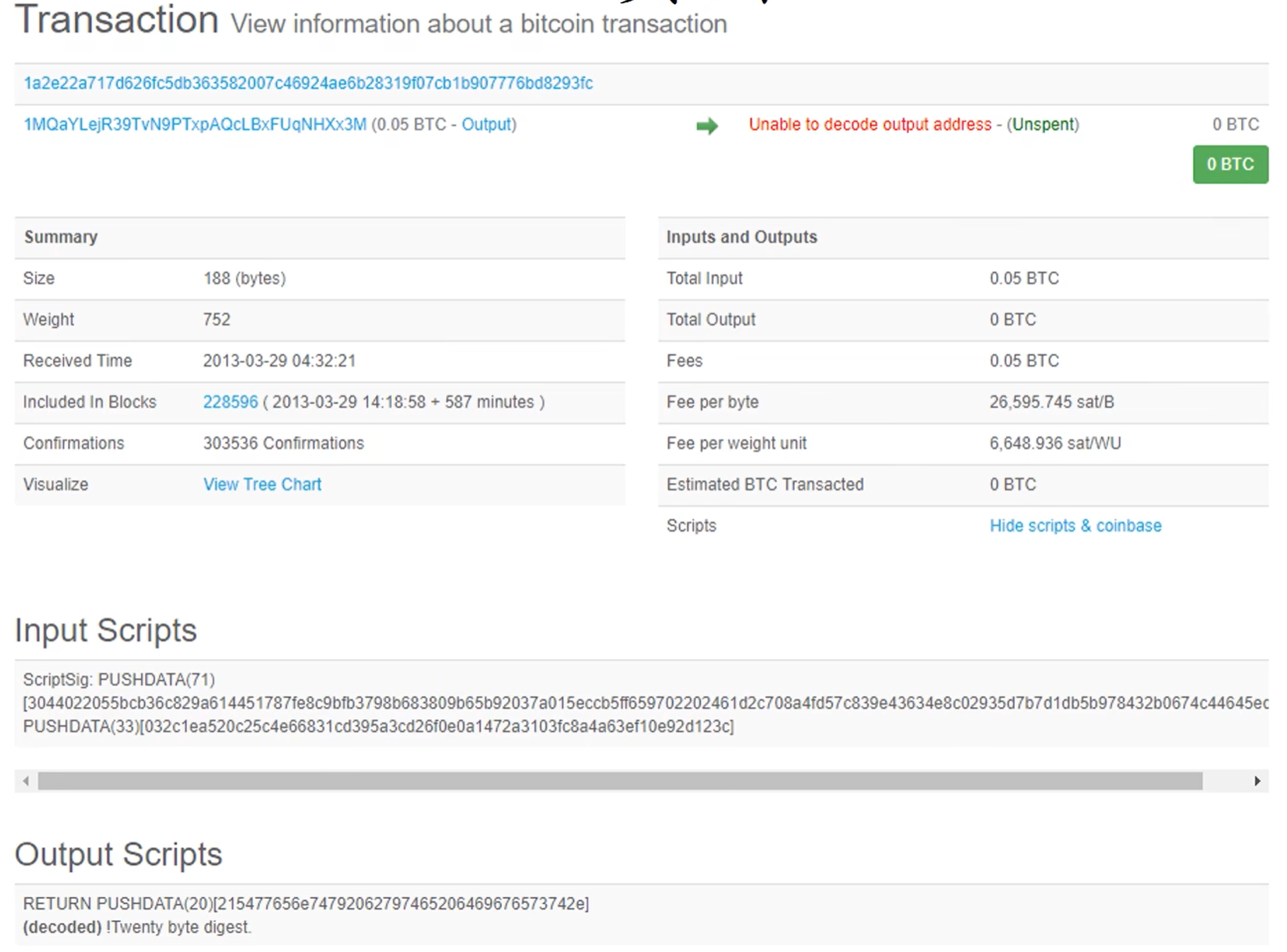Click the left scroll arrow under Input Scripts
1287x952 pixels.
[x=26, y=781]
